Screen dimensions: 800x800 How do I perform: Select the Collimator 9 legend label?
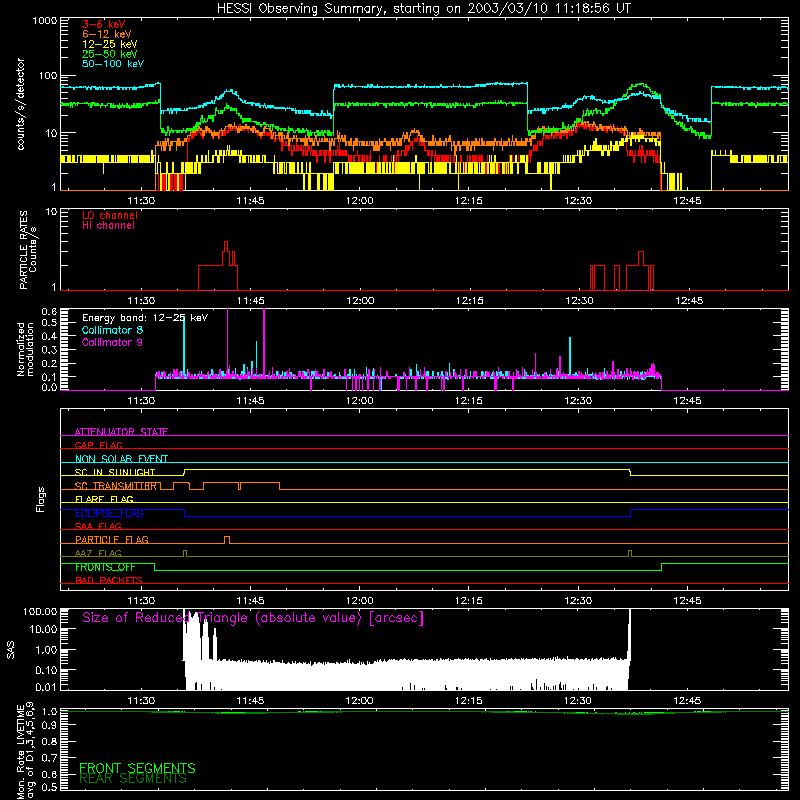tap(112, 342)
